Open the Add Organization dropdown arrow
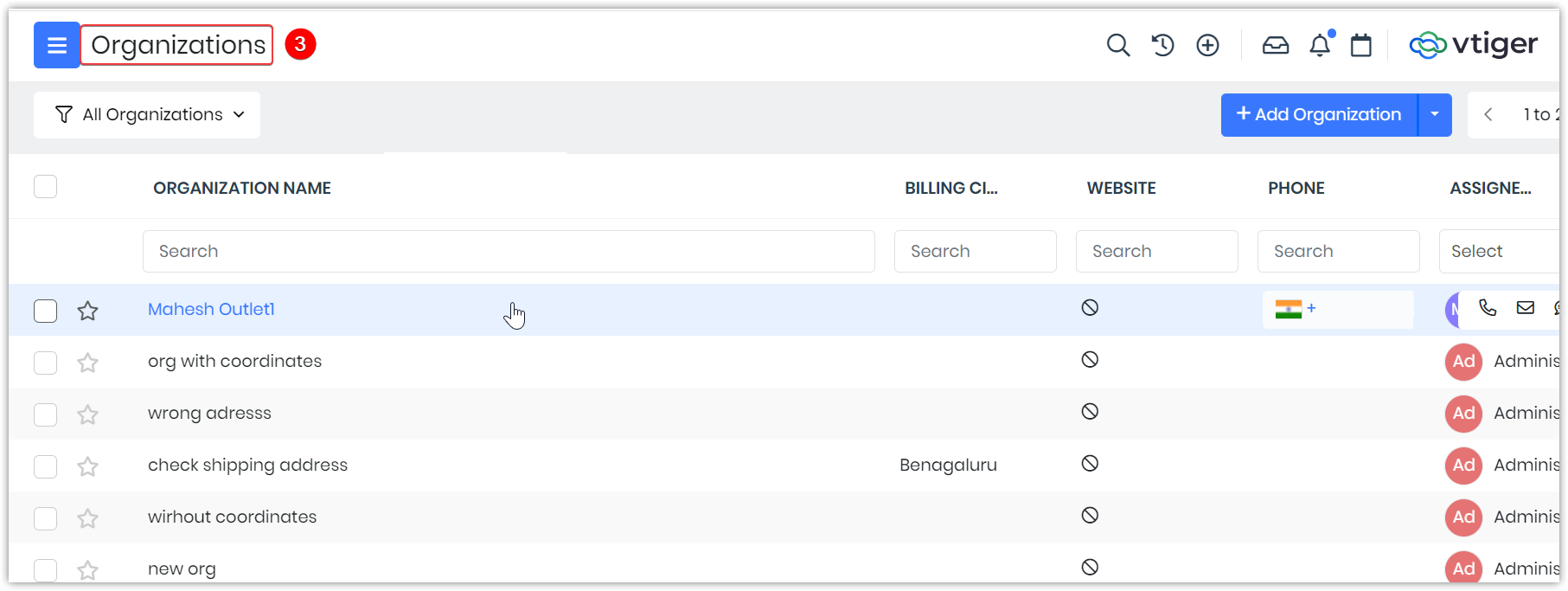Viewport: 1568px width, 591px height. (x=1435, y=115)
